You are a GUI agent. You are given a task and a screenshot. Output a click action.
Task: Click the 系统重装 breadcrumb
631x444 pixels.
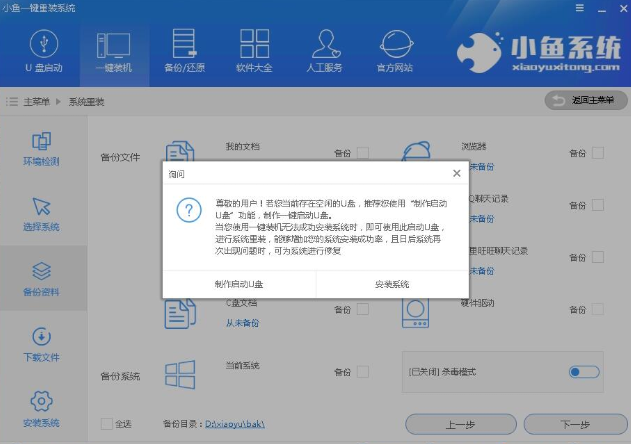86,101
